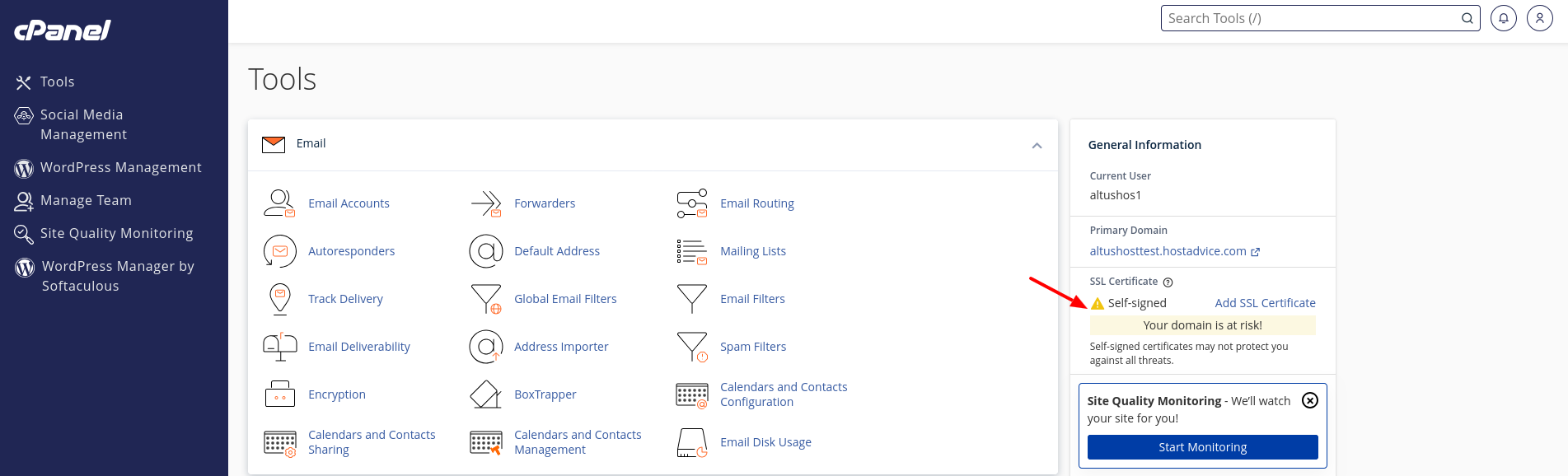This screenshot has height=476, width=1568.
Task: Click the Mailing Lists icon
Action: (692, 251)
